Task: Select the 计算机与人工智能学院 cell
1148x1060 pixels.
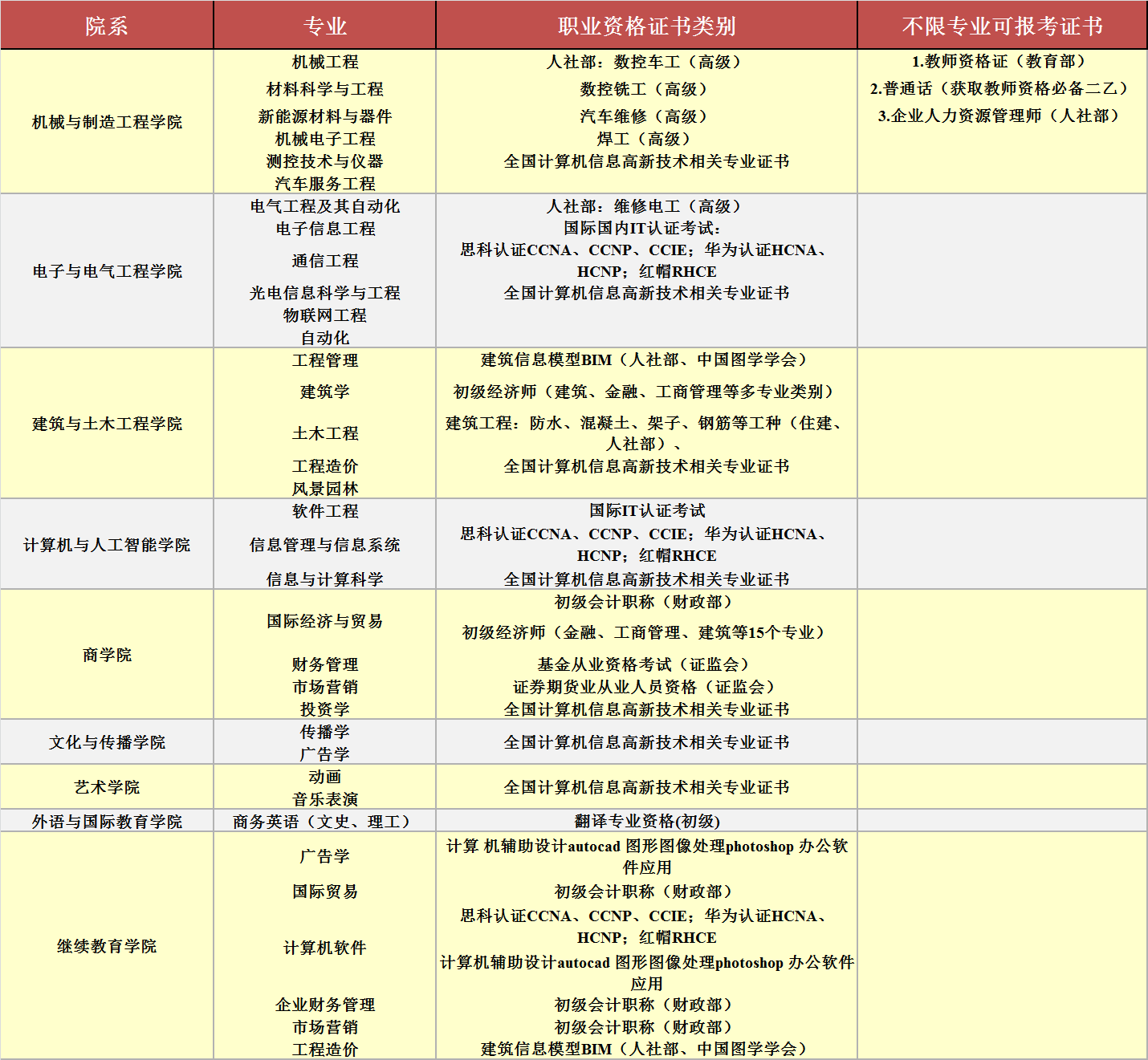Action: tap(107, 545)
